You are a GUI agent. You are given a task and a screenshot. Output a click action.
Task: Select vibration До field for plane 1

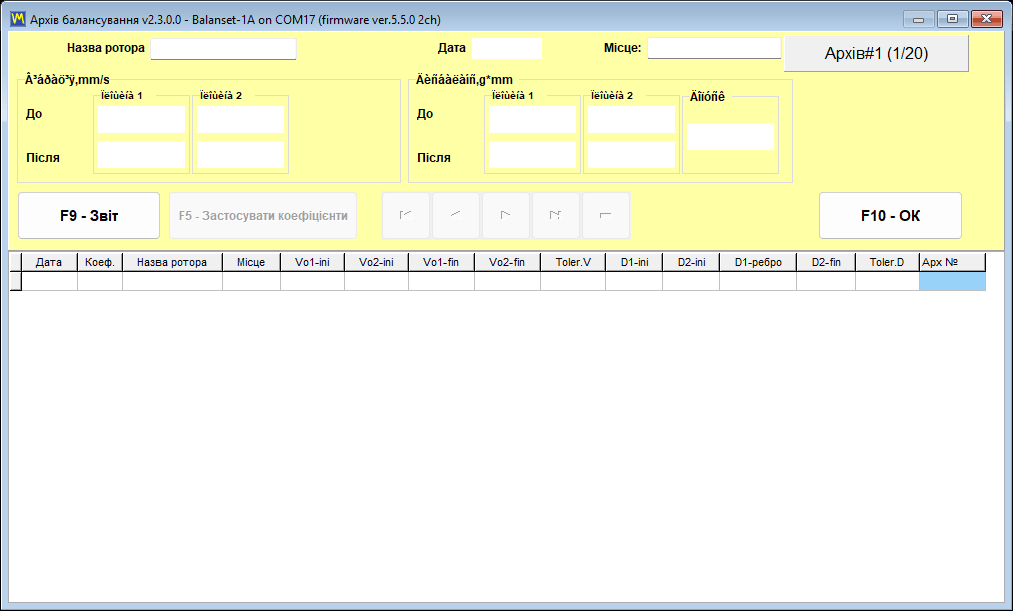click(141, 119)
